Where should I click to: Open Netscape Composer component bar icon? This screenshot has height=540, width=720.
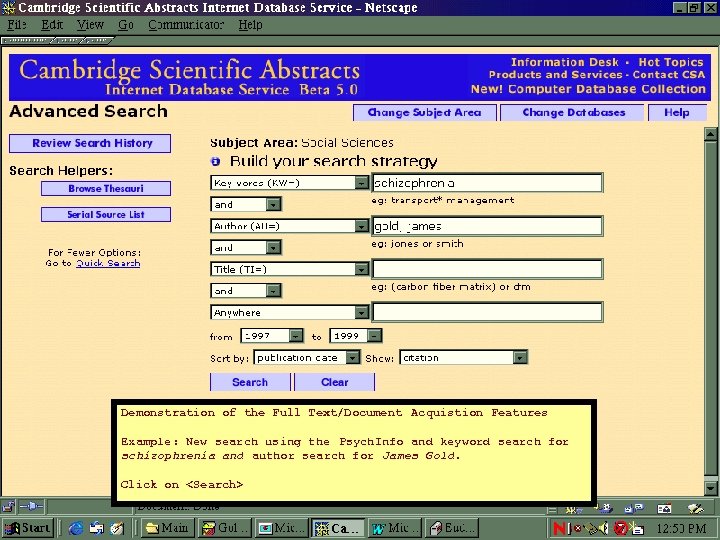tap(696, 508)
